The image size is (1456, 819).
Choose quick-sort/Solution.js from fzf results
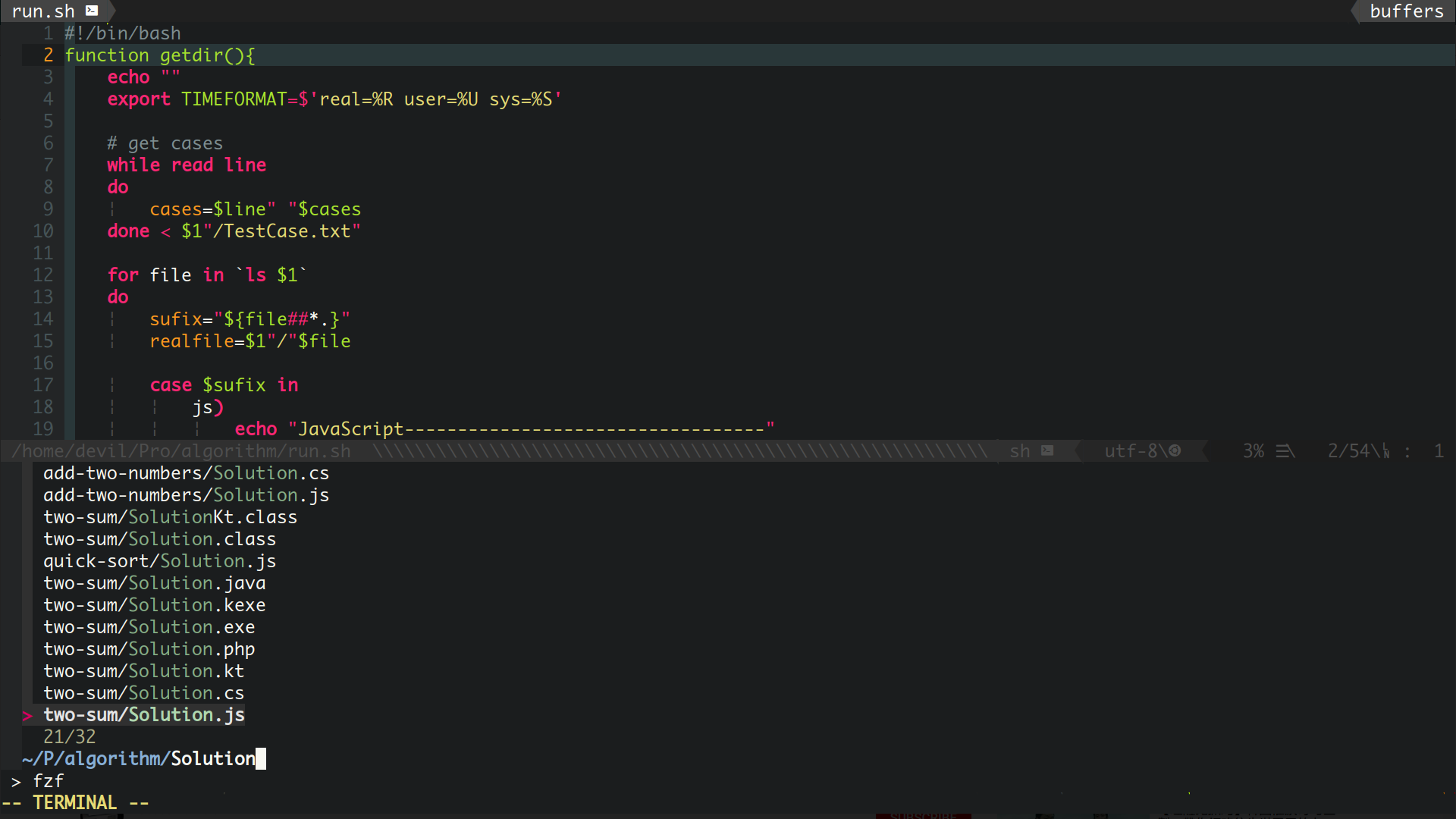pyautogui.click(x=159, y=561)
